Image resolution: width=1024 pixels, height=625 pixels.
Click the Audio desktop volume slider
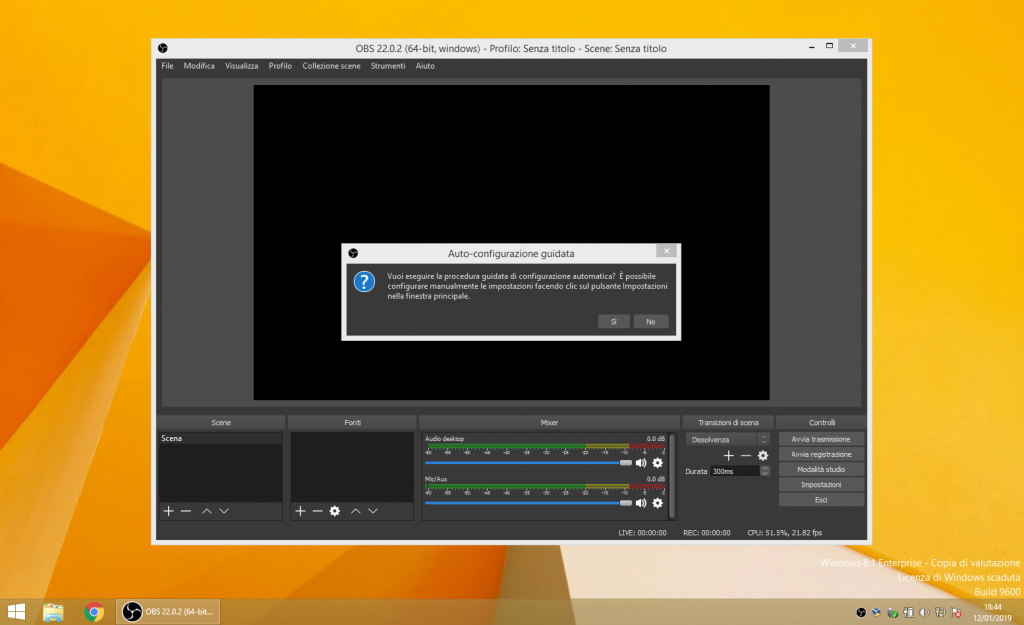pyautogui.click(x=528, y=463)
